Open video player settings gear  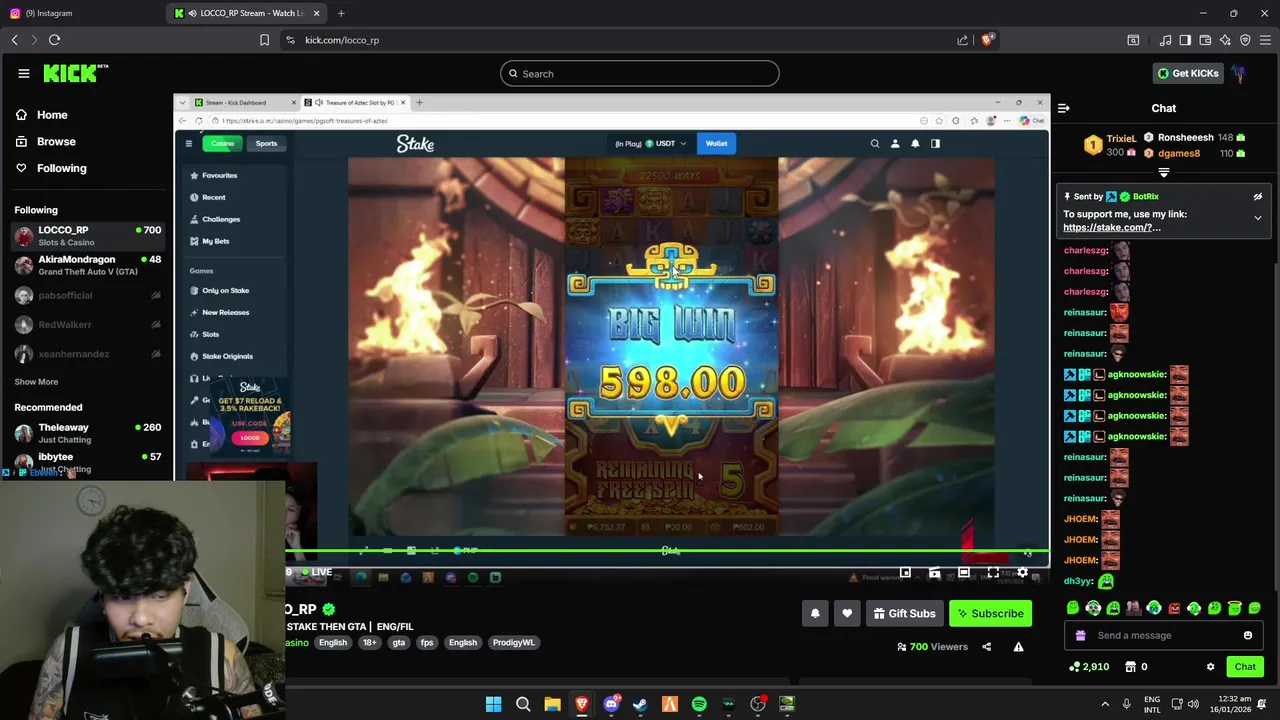[1022, 573]
